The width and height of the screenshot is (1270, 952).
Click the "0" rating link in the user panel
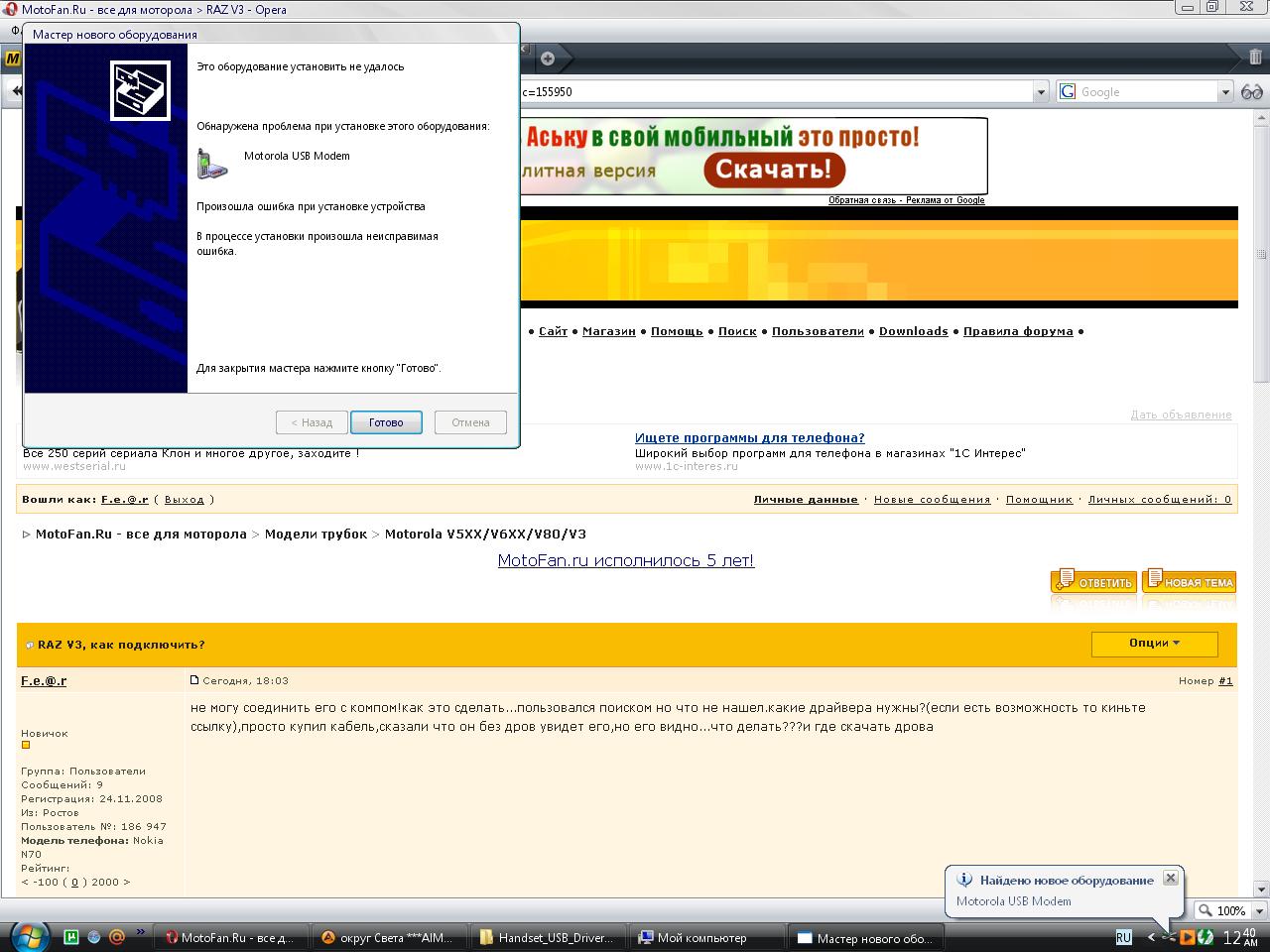[74, 882]
